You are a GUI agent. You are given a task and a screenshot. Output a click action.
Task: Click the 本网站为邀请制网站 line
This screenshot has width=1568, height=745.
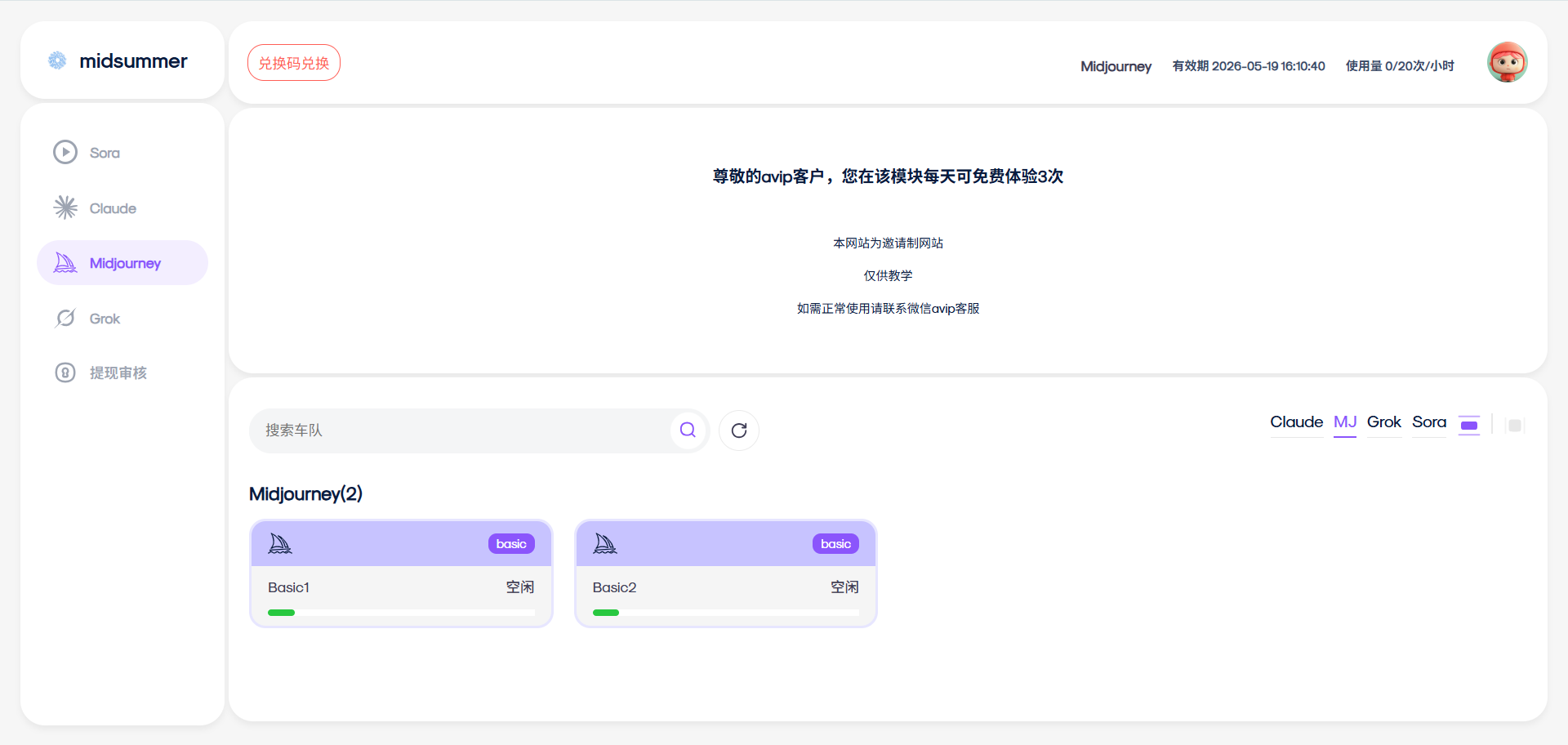click(x=888, y=243)
